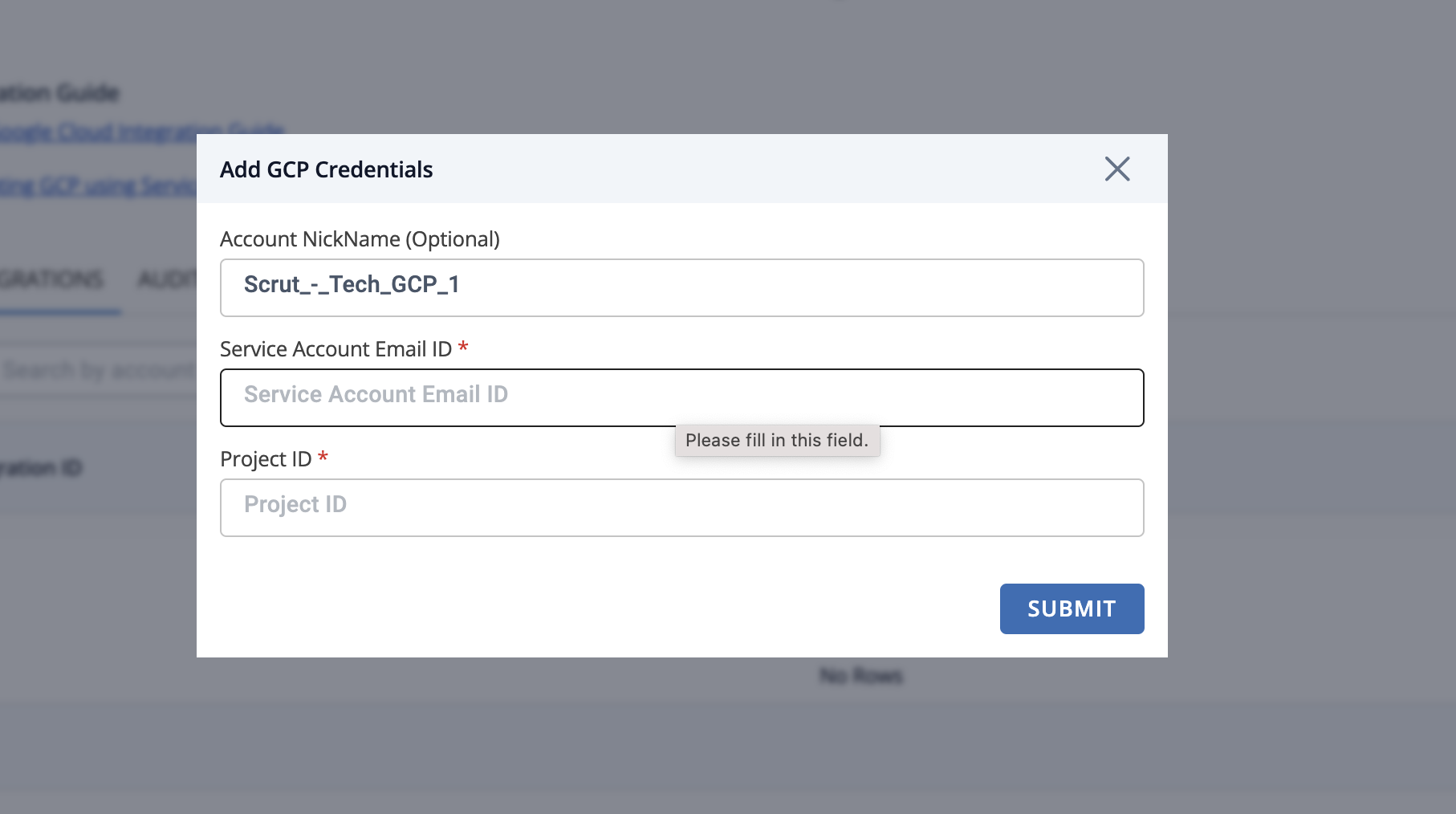Open the Google Cloud Integration Guide link behind dialog

(x=140, y=132)
